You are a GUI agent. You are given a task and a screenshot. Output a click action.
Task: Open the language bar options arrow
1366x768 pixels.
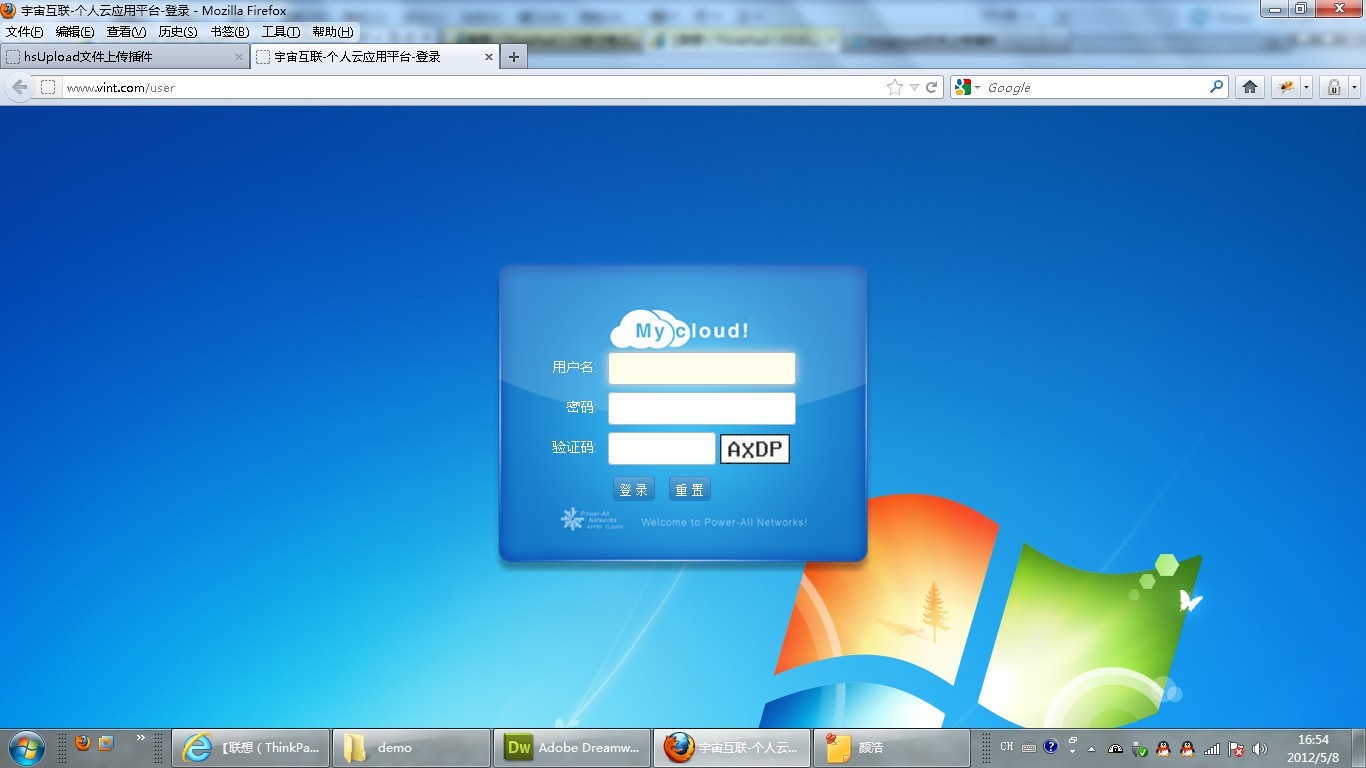pyautogui.click(x=1073, y=751)
